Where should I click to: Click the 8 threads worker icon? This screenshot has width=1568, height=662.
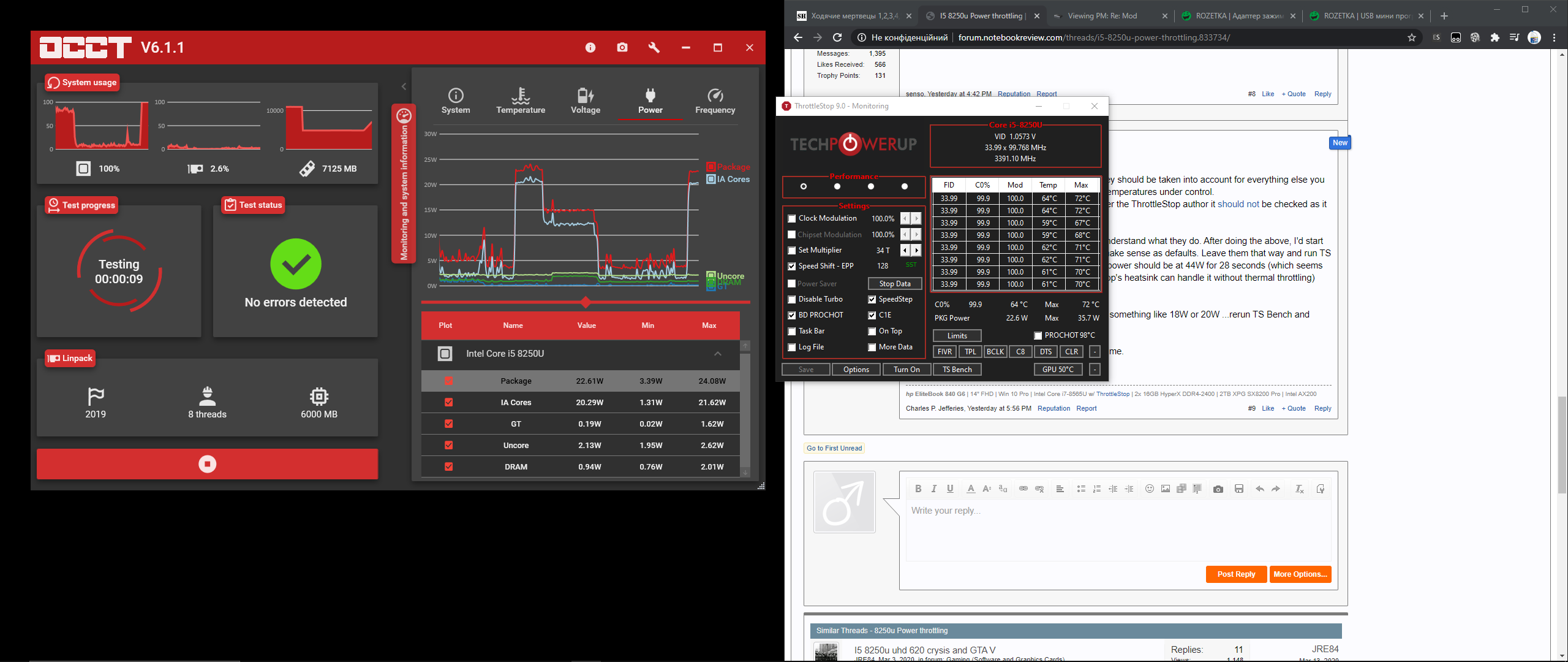coord(207,397)
